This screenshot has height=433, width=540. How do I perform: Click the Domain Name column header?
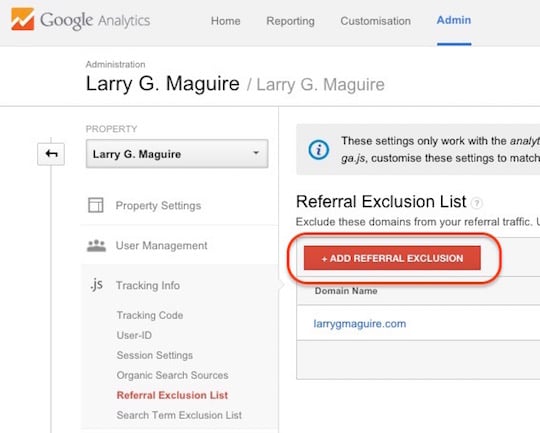coord(346,291)
